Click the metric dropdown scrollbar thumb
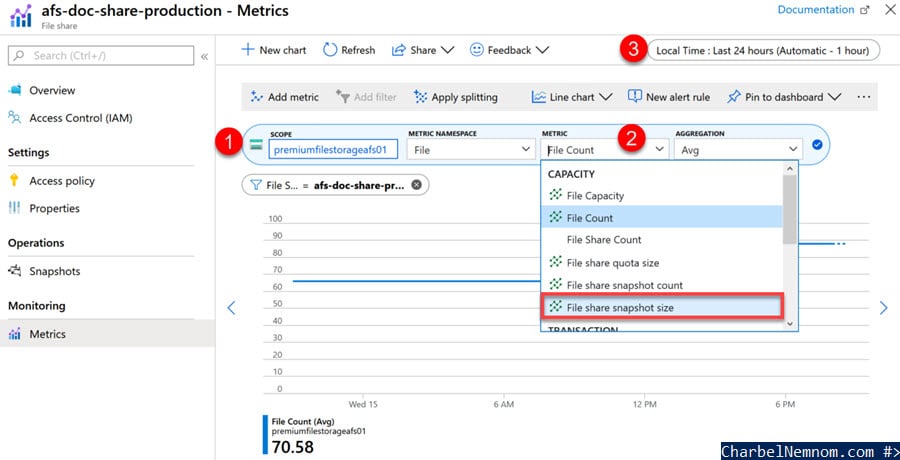Viewport: 900px width, 460px height. pyautogui.click(x=790, y=208)
